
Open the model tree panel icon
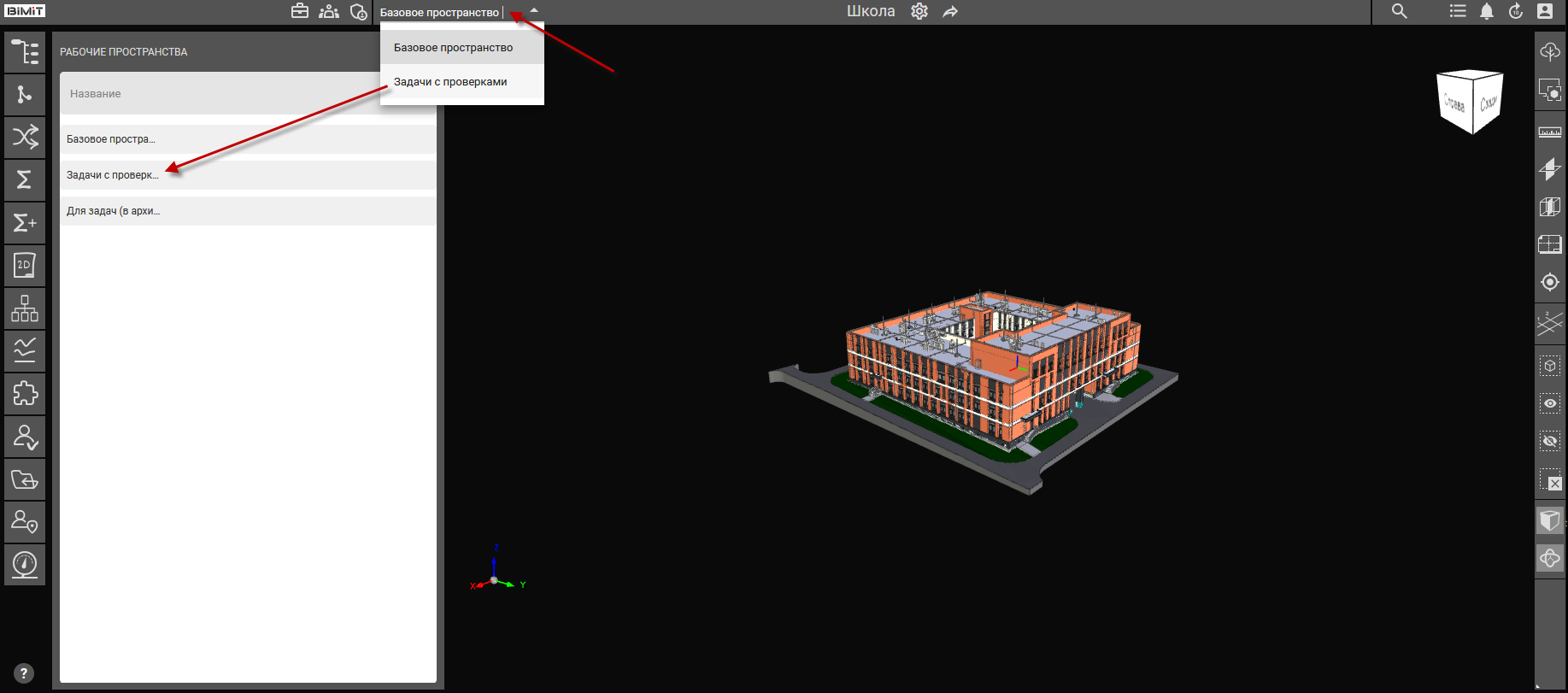pyautogui.click(x=25, y=52)
